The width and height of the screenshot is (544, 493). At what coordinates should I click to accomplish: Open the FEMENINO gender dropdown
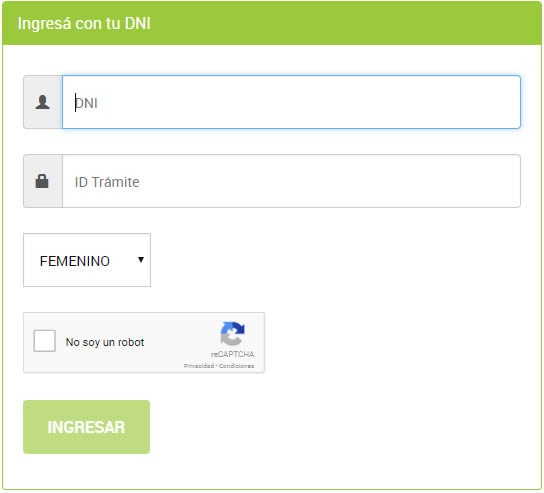click(87, 260)
